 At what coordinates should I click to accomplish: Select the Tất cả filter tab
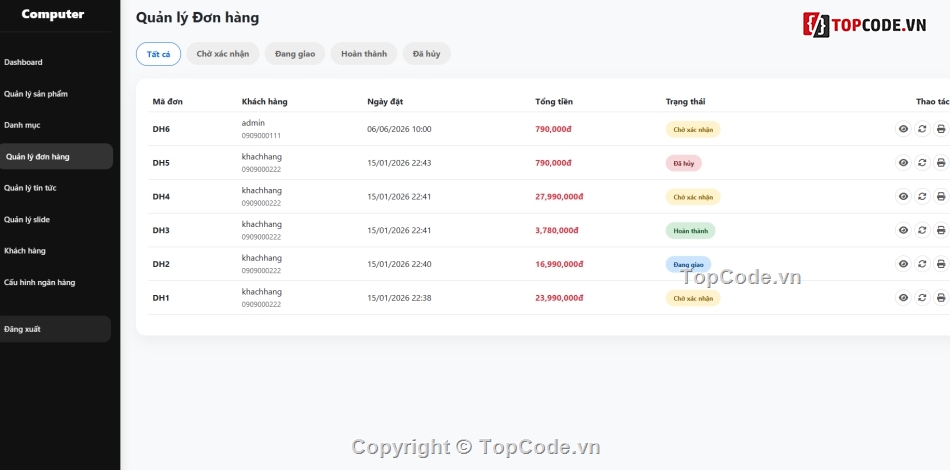(158, 54)
